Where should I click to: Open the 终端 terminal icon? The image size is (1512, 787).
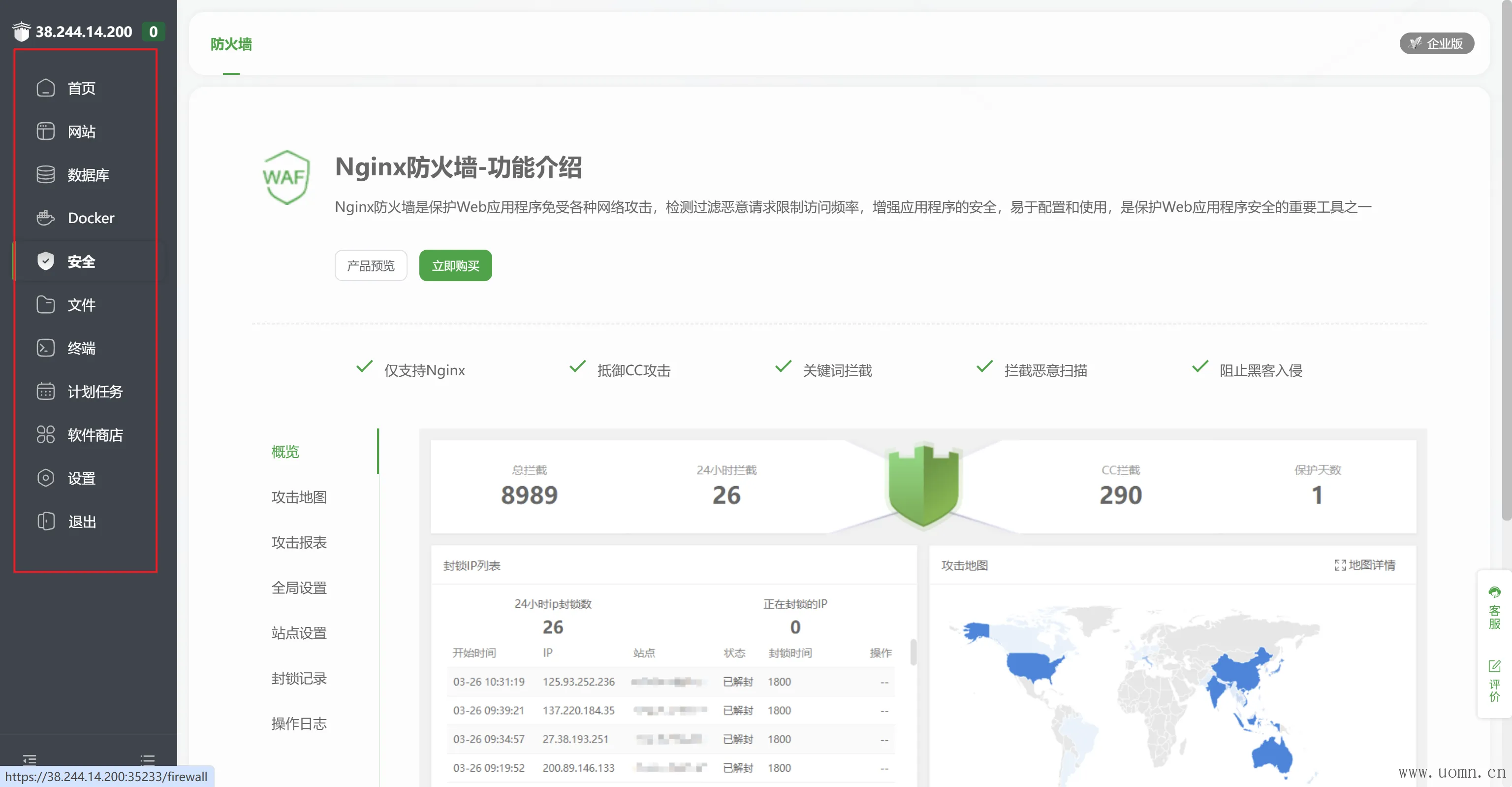[45, 348]
